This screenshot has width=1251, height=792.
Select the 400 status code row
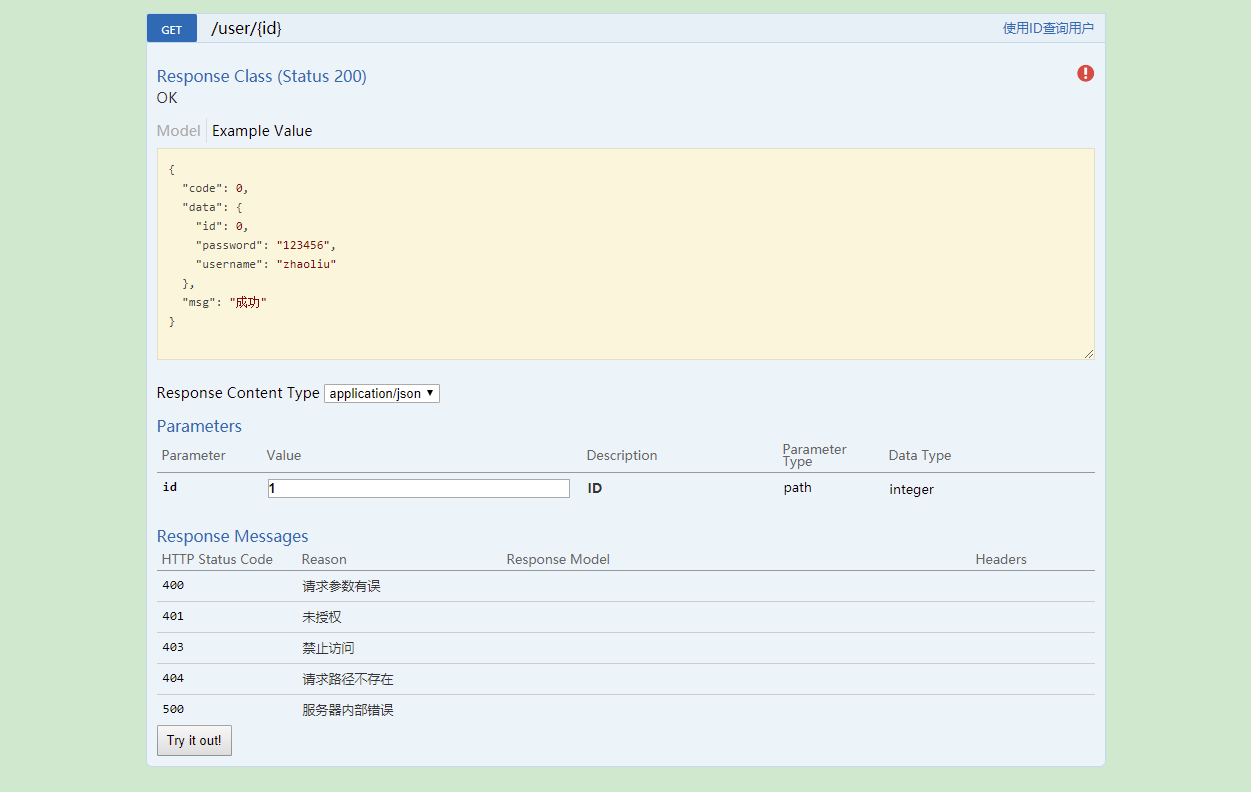[625, 586]
